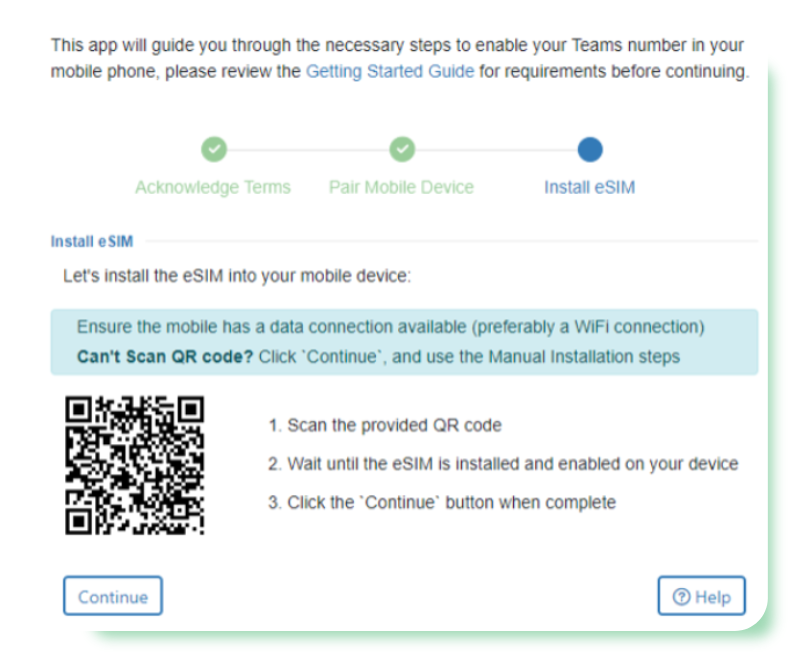Screen dimensions: 791x652
Task: Click the eSIM QR code image
Action: [x=135, y=465]
